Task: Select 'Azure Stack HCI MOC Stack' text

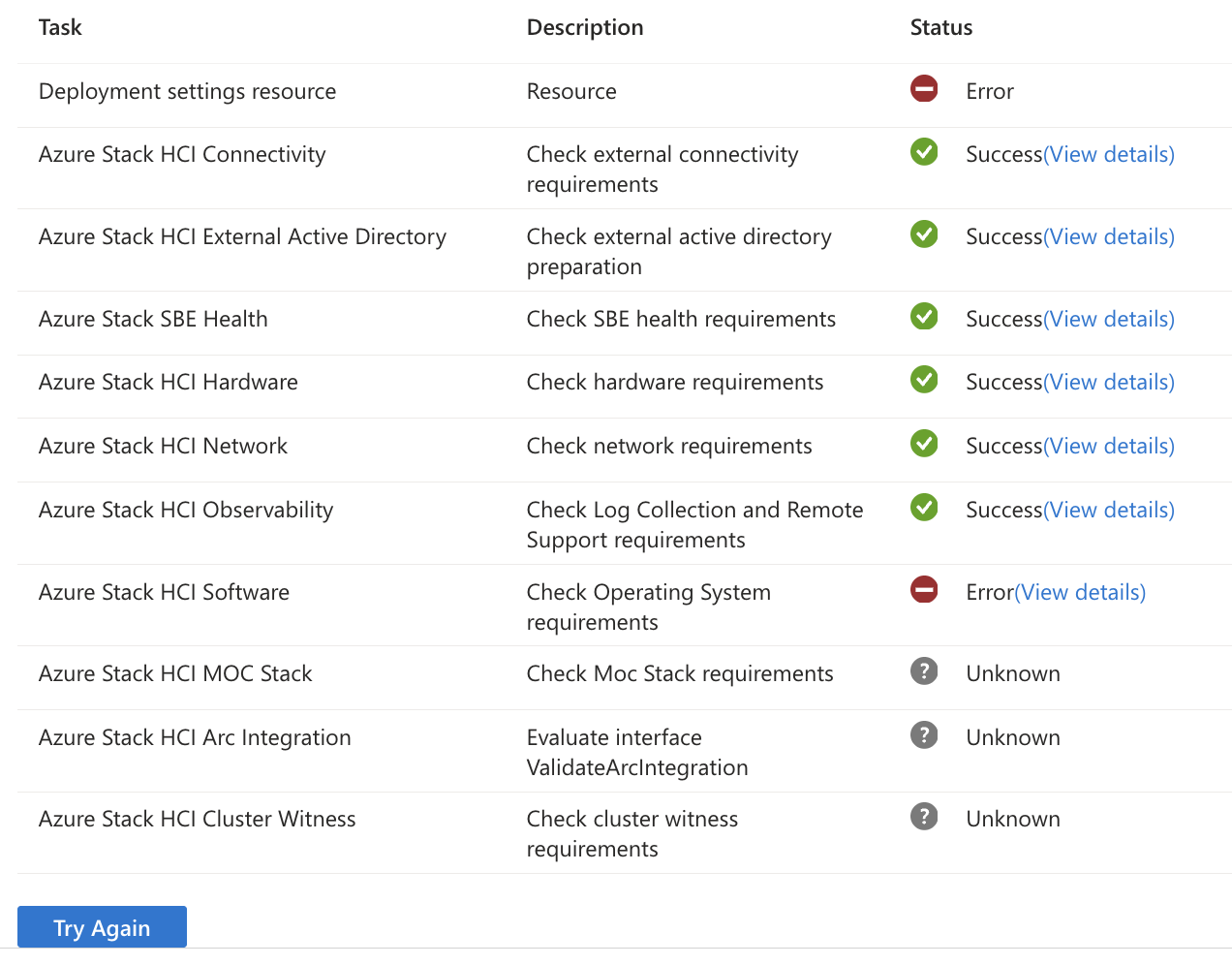Action: 175,674
